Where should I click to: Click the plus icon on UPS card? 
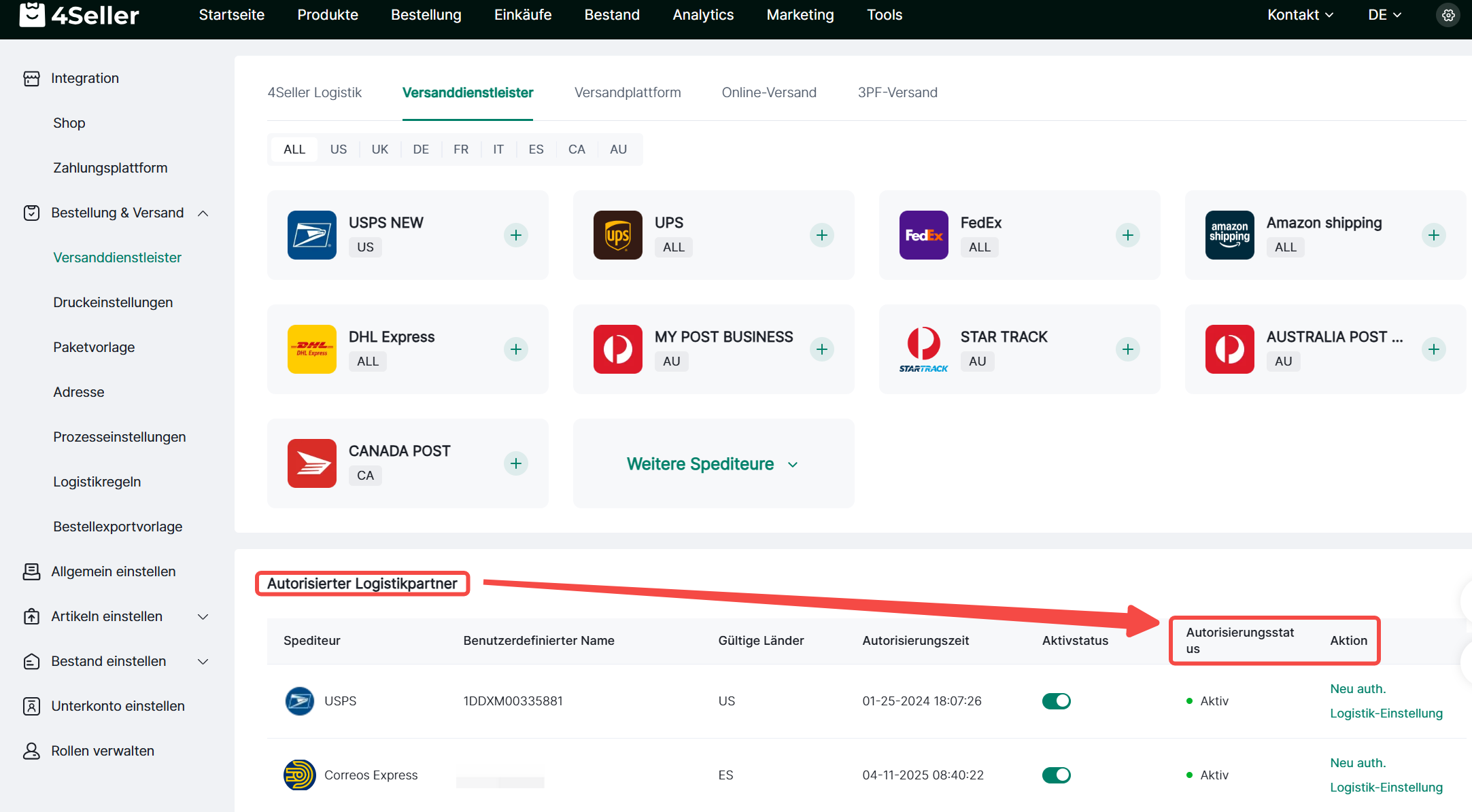[x=821, y=235]
